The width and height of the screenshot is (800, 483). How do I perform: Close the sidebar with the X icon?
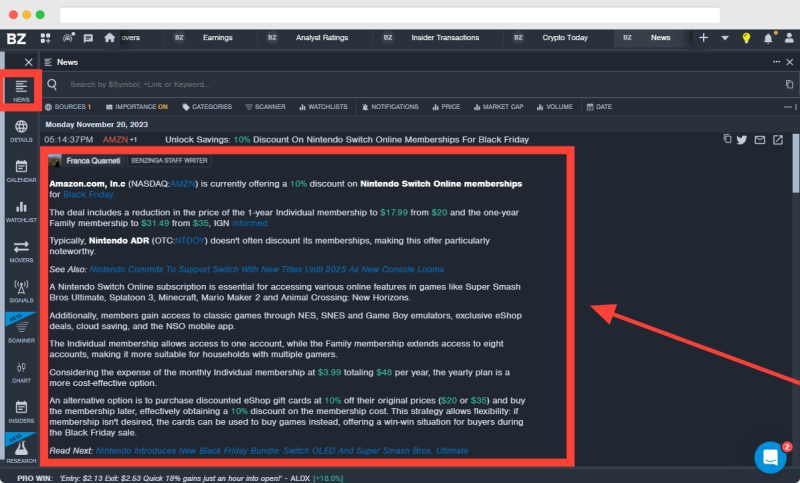coord(29,62)
